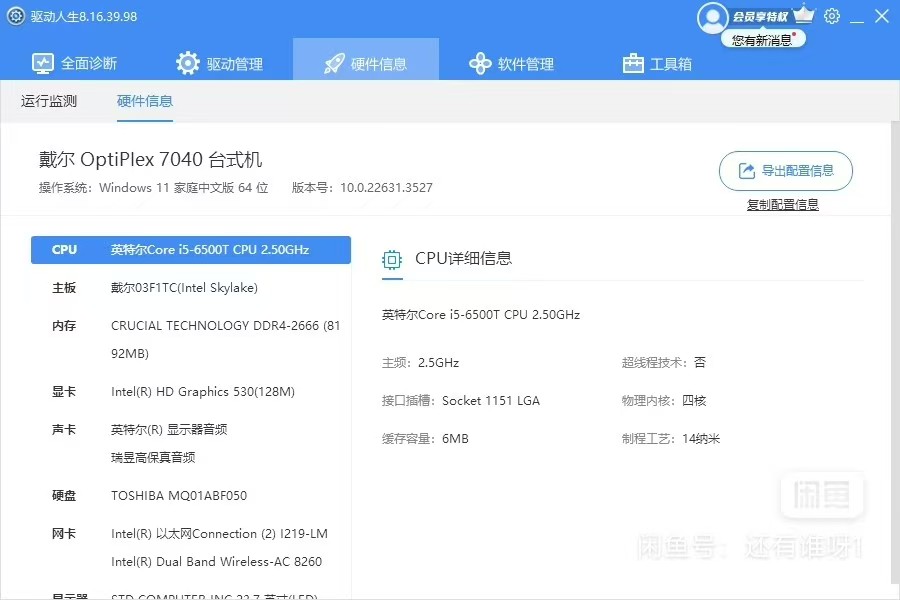This screenshot has width=900, height=600.
Task: Click the 操作系统 Windows 11 家庭中文版 text
Action: [x=153, y=188]
